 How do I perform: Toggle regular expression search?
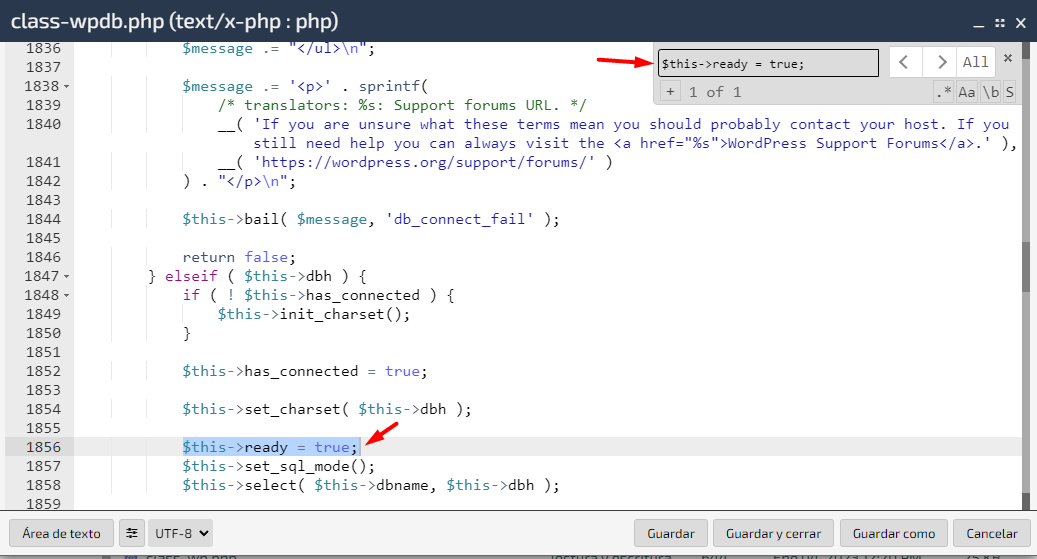[x=944, y=92]
